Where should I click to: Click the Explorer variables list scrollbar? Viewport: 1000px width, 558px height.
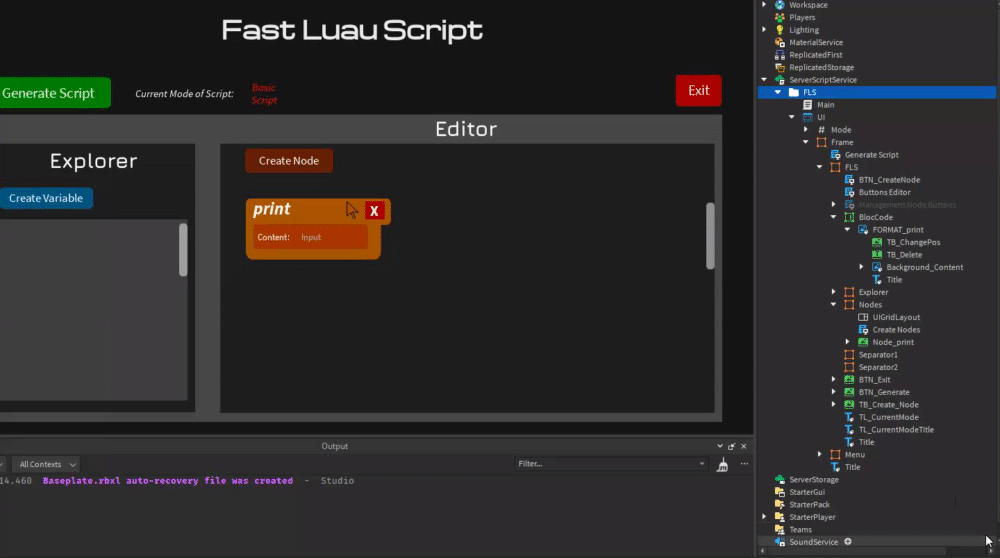point(183,249)
